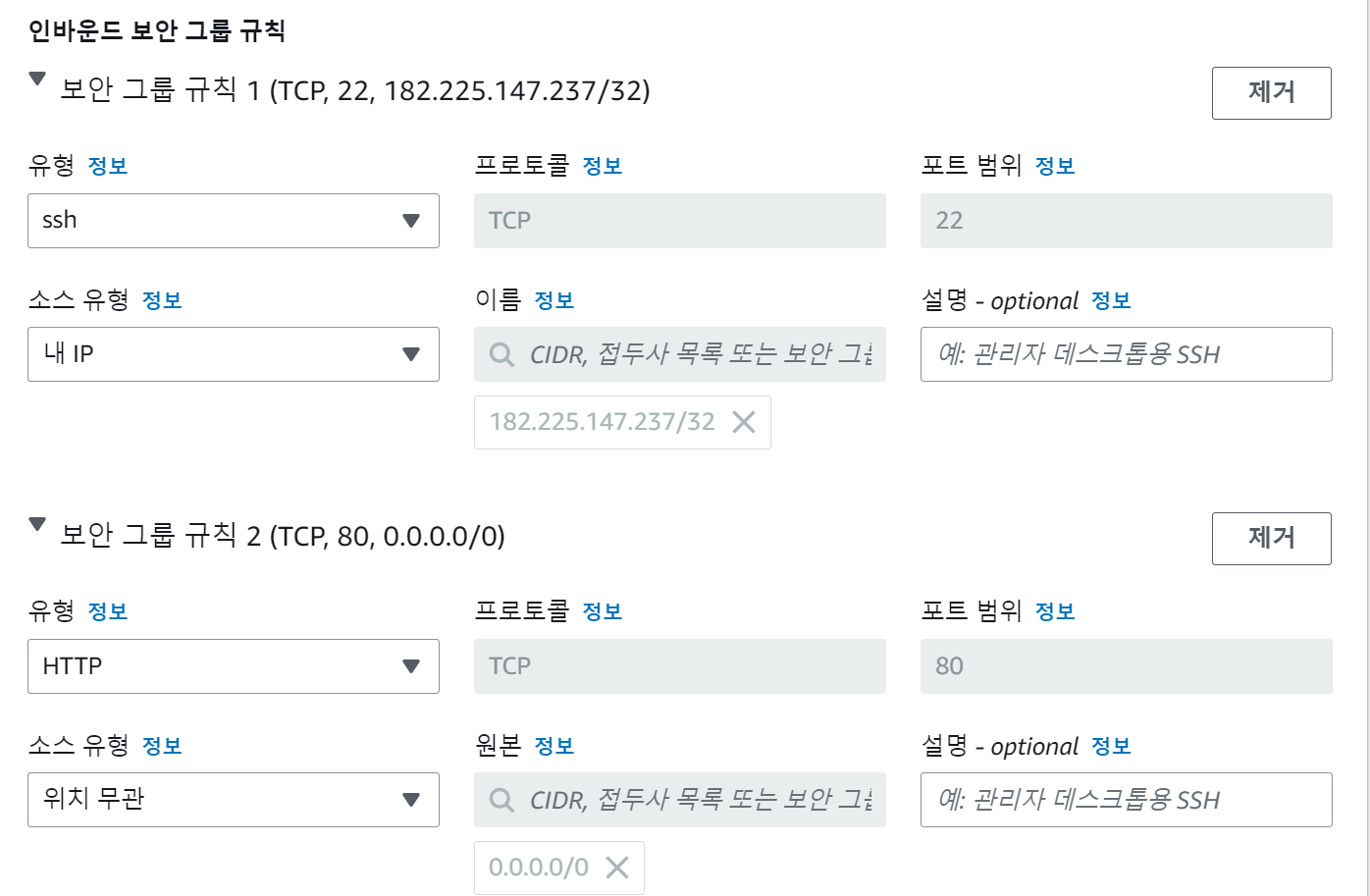This screenshot has height=896, width=1370.
Task: Click search icon in rule 1 CIDR field
Action: coord(501,354)
